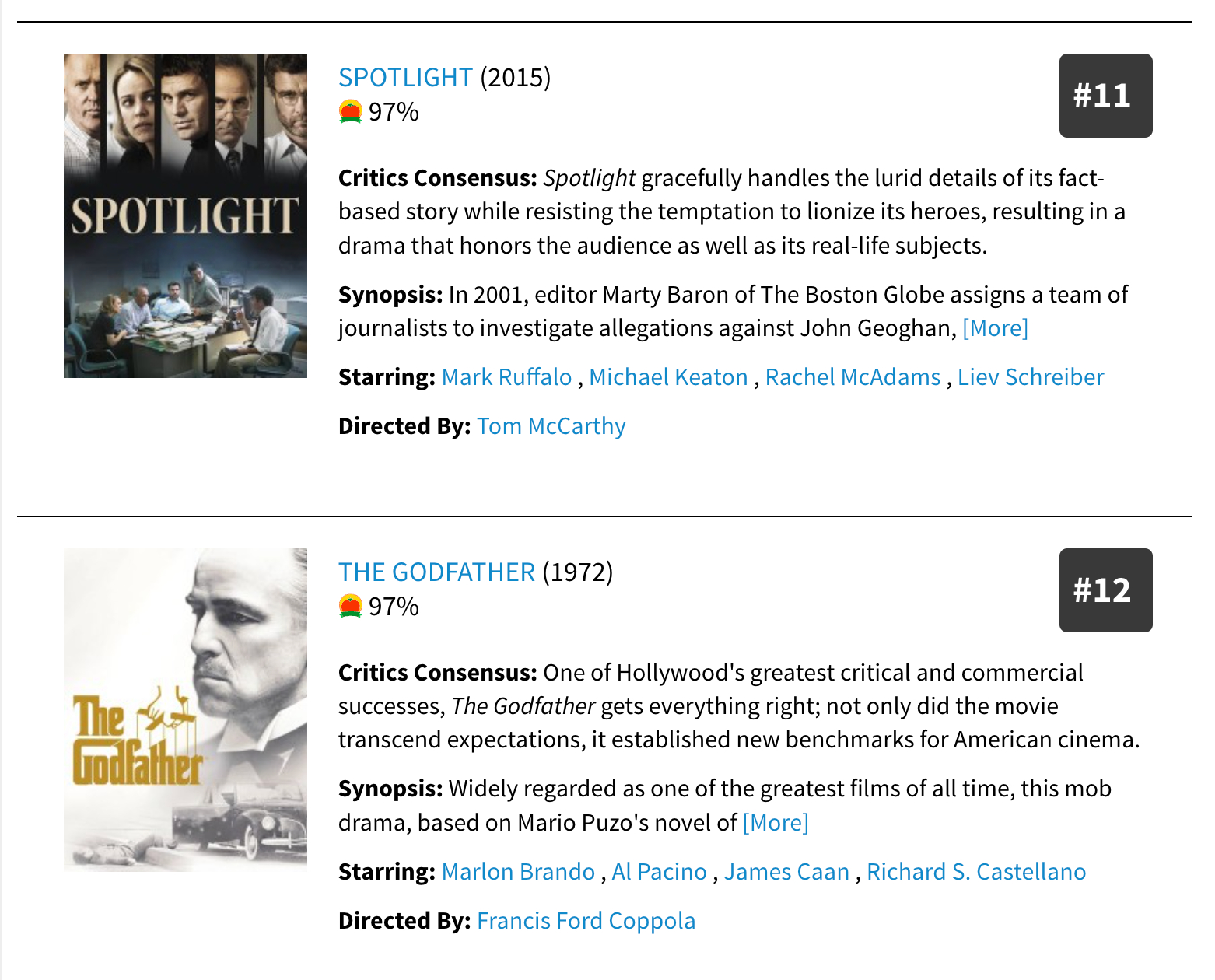This screenshot has width=1215, height=980.
Task: Click The Godfather fresh tomato score icon
Action: click(x=351, y=606)
